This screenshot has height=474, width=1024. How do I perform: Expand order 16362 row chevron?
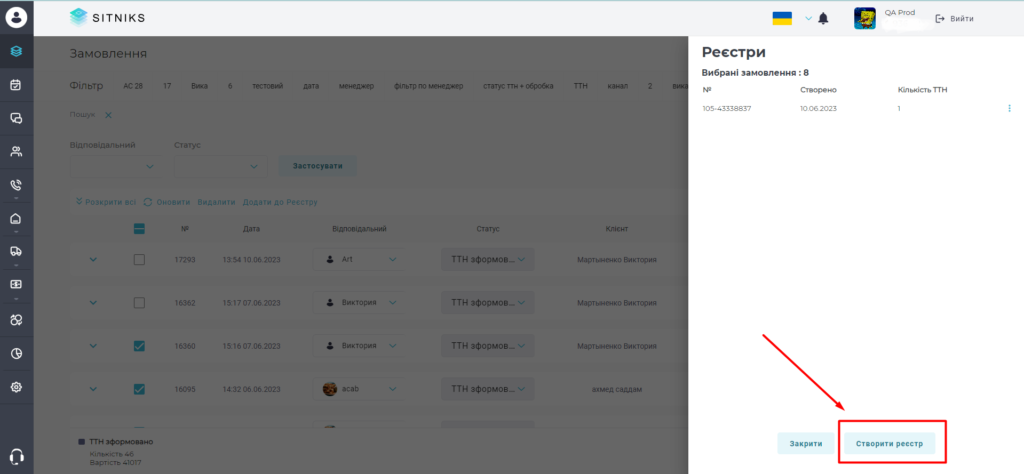coord(93,302)
